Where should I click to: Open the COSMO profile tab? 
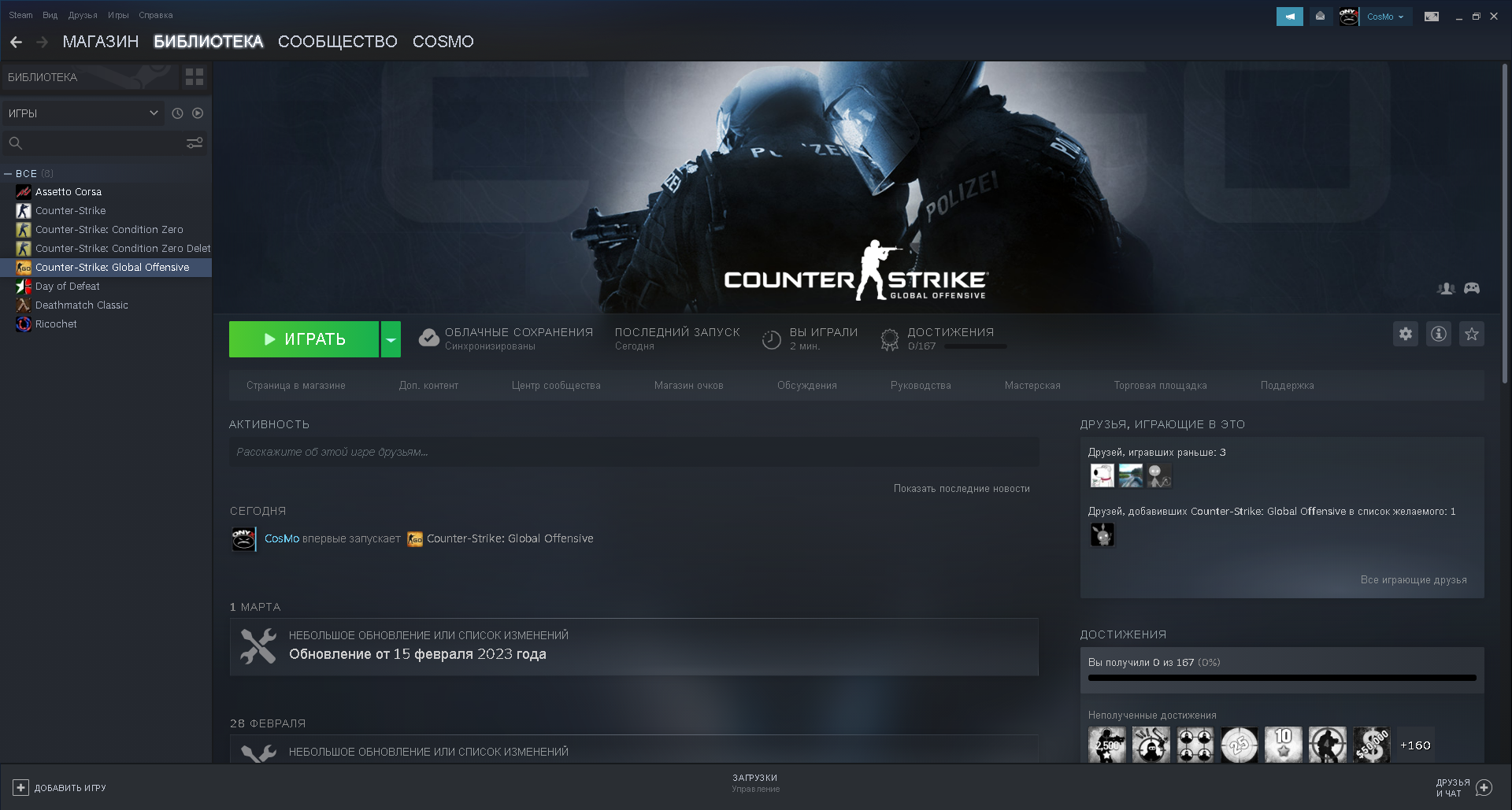click(x=443, y=42)
